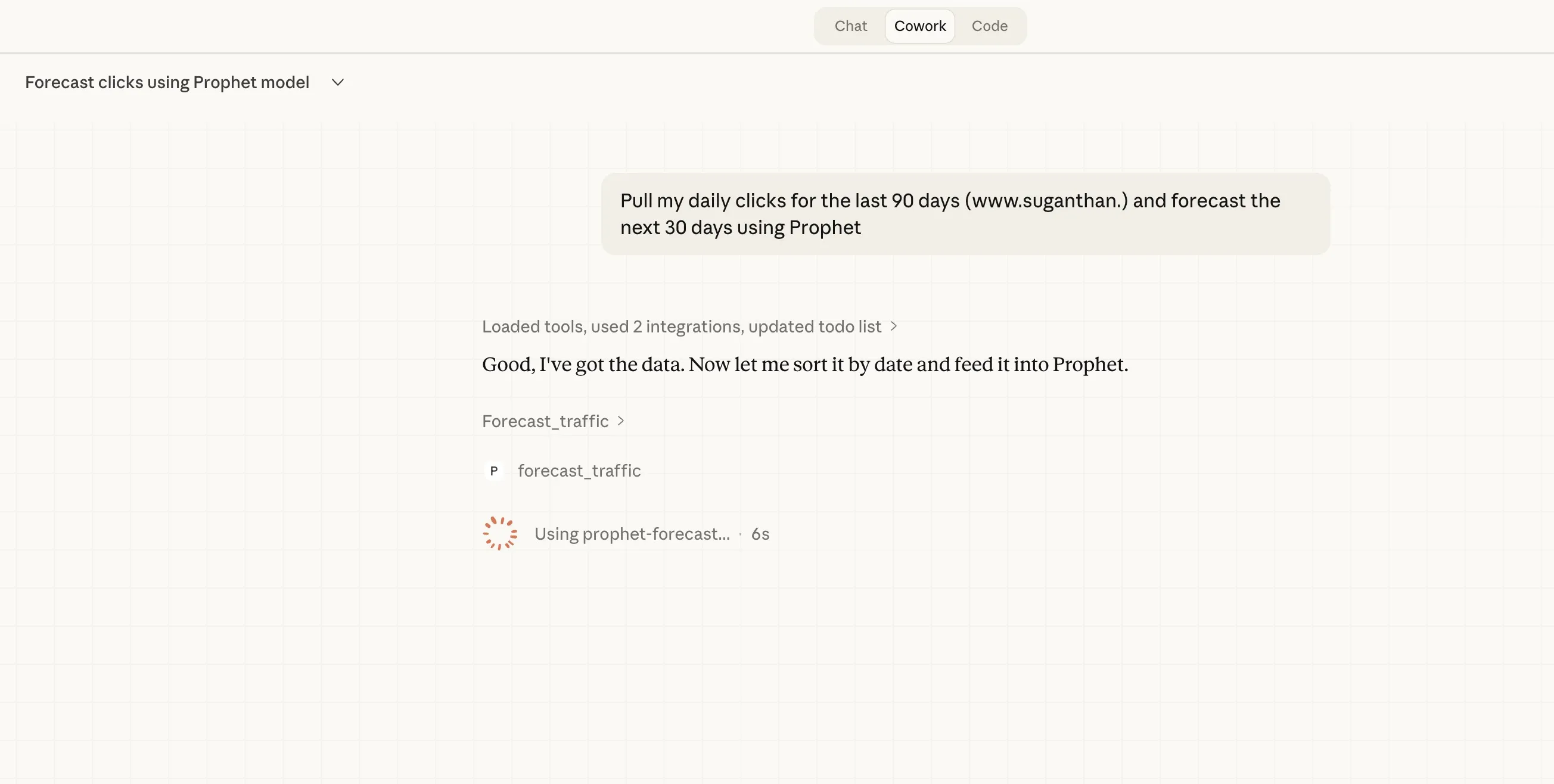1554x784 pixels.
Task: Click the 6s elapsed timer
Action: click(760, 534)
